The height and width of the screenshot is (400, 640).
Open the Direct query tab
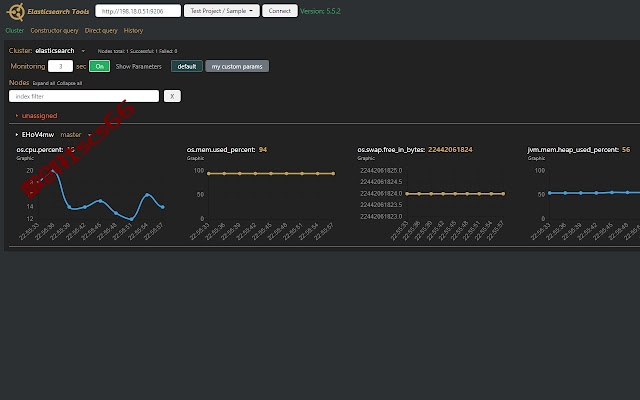pyautogui.click(x=101, y=31)
